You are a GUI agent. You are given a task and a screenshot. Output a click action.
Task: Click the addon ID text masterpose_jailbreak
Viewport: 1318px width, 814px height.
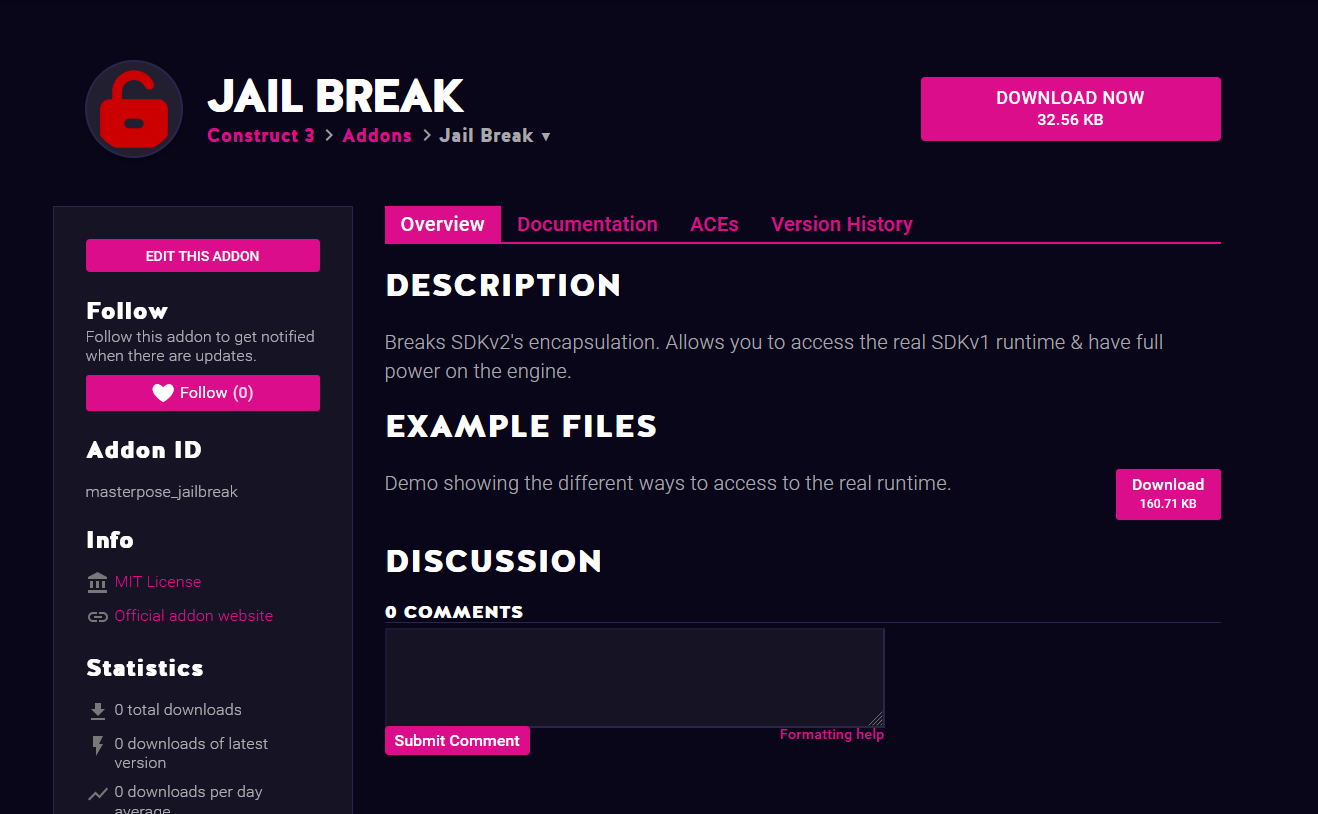pyautogui.click(x=162, y=492)
